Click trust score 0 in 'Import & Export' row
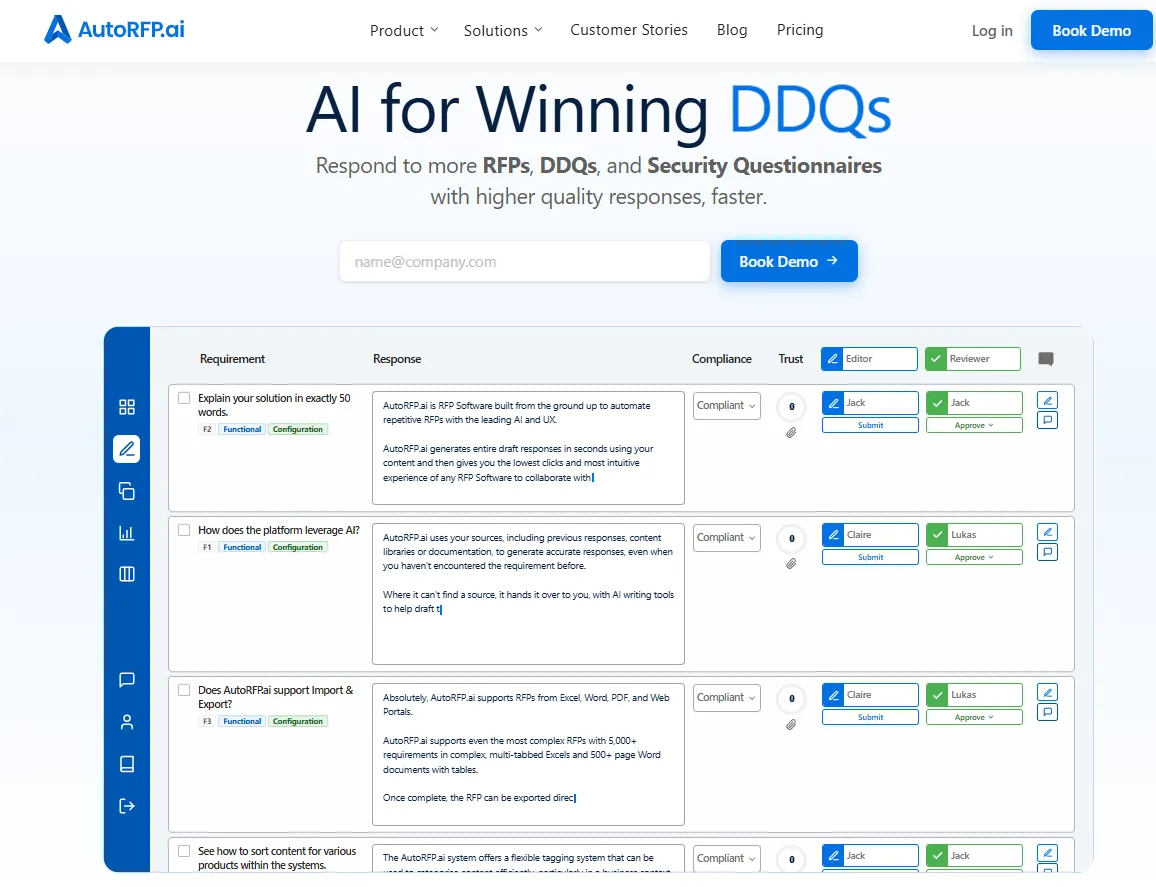Image resolution: width=1156 pixels, height=887 pixels. pos(792,698)
